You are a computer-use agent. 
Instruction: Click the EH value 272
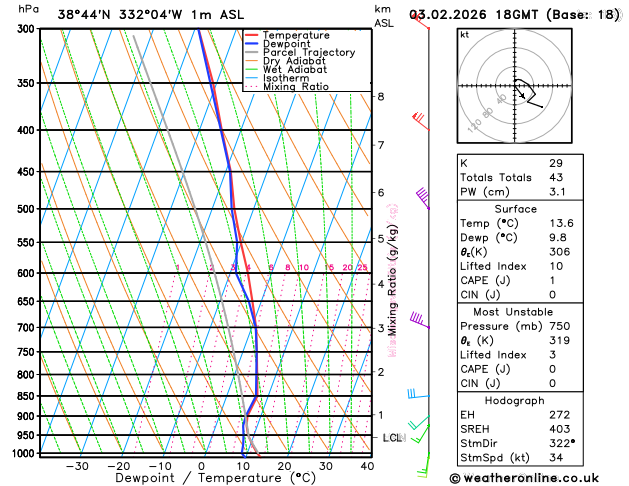coord(560,415)
